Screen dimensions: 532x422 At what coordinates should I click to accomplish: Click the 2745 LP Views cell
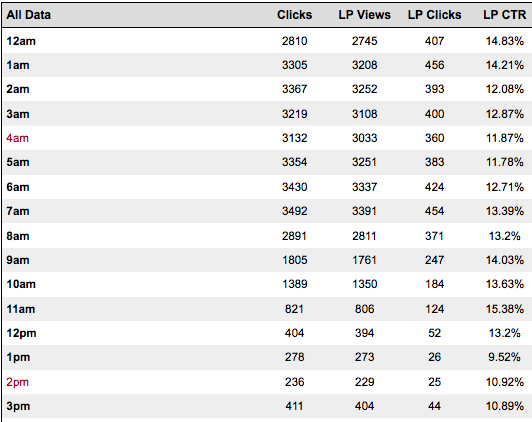pos(364,41)
